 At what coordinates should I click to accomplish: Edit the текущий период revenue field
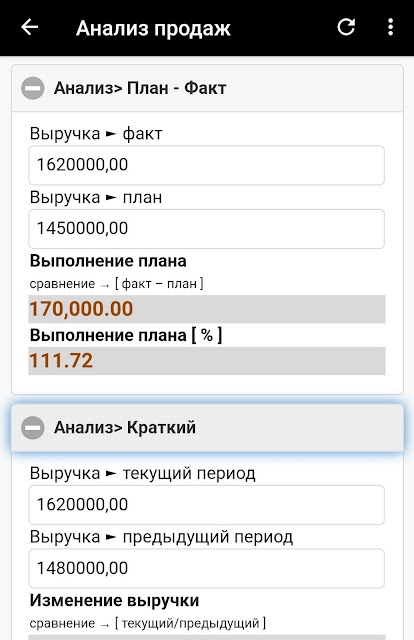coord(207,504)
